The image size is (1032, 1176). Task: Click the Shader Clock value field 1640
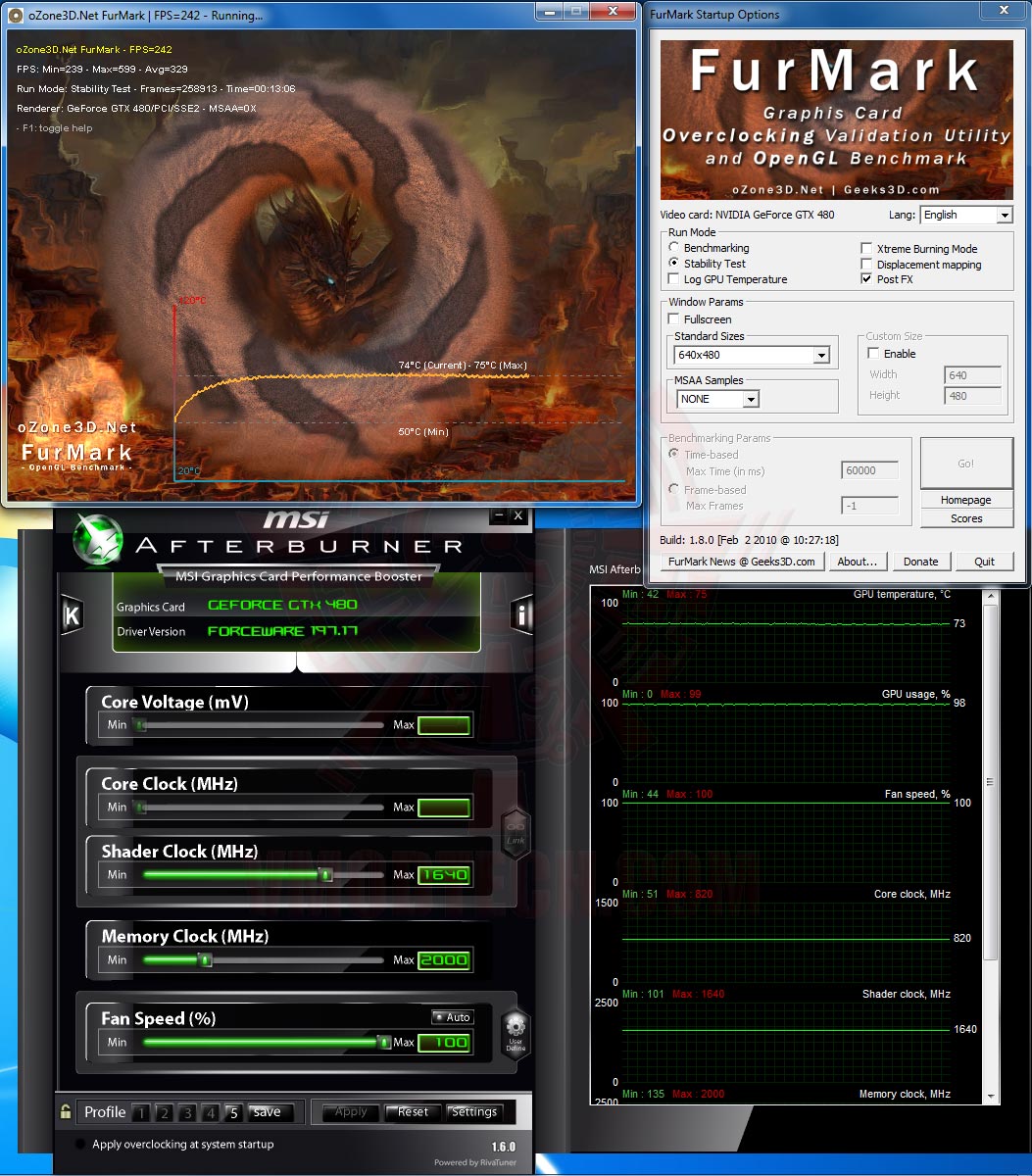coord(444,875)
